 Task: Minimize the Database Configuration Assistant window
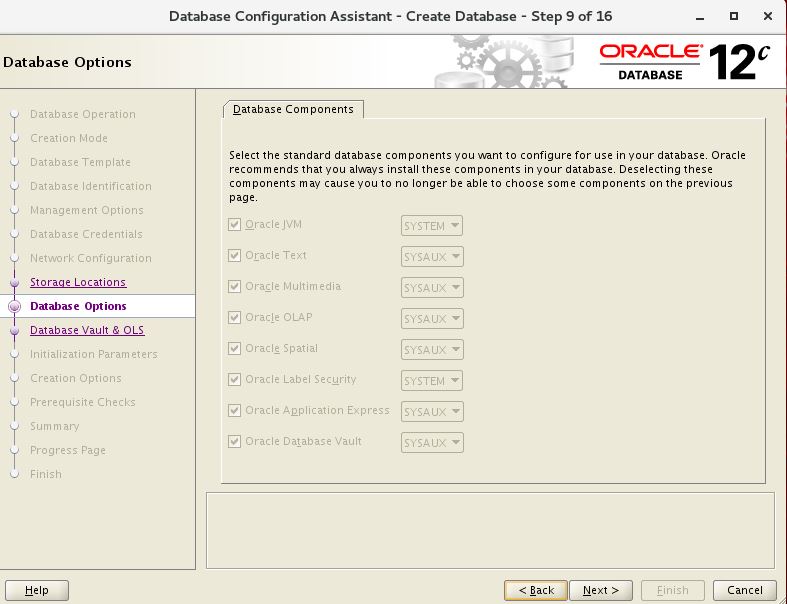(700, 17)
